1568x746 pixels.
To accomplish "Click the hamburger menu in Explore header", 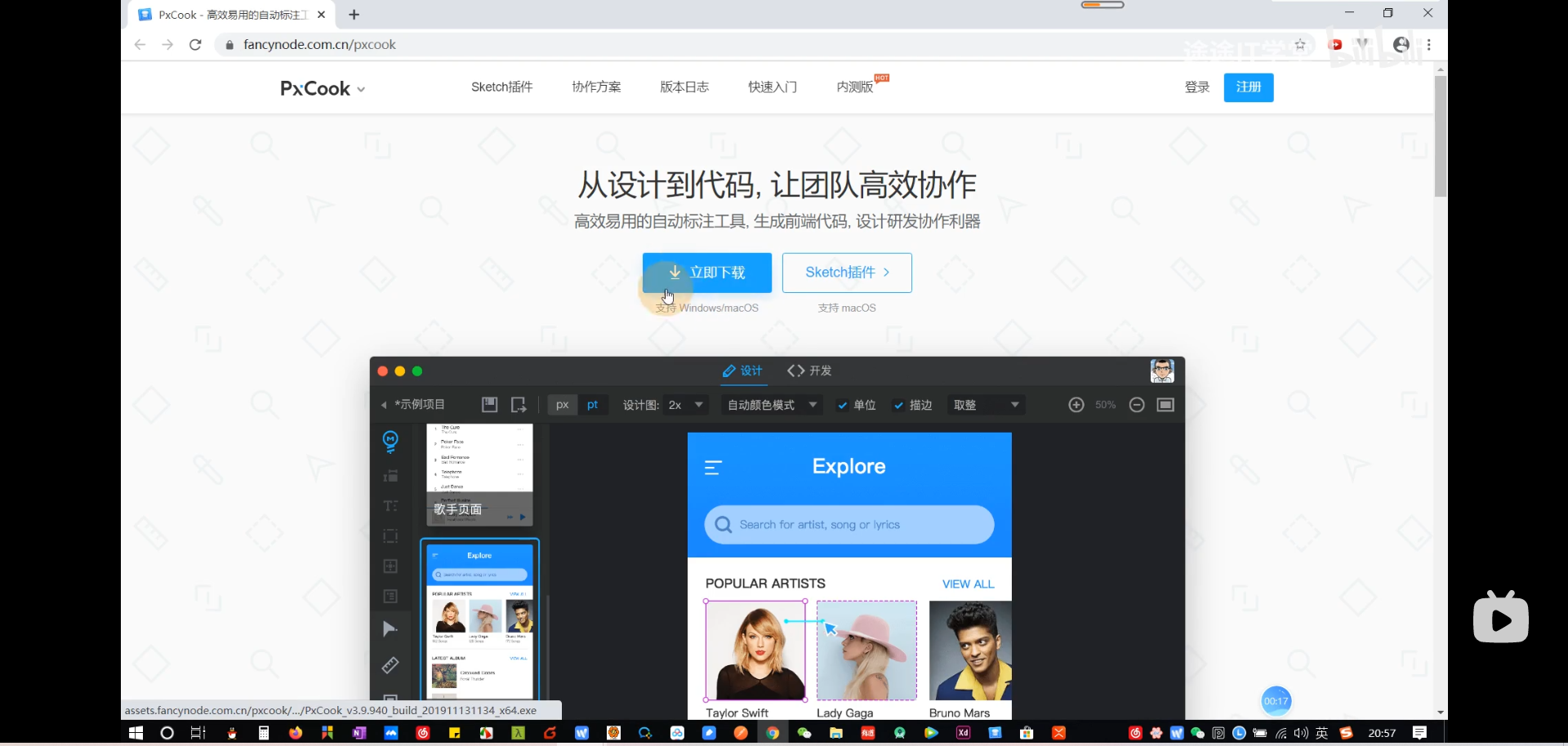I will click(713, 468).
